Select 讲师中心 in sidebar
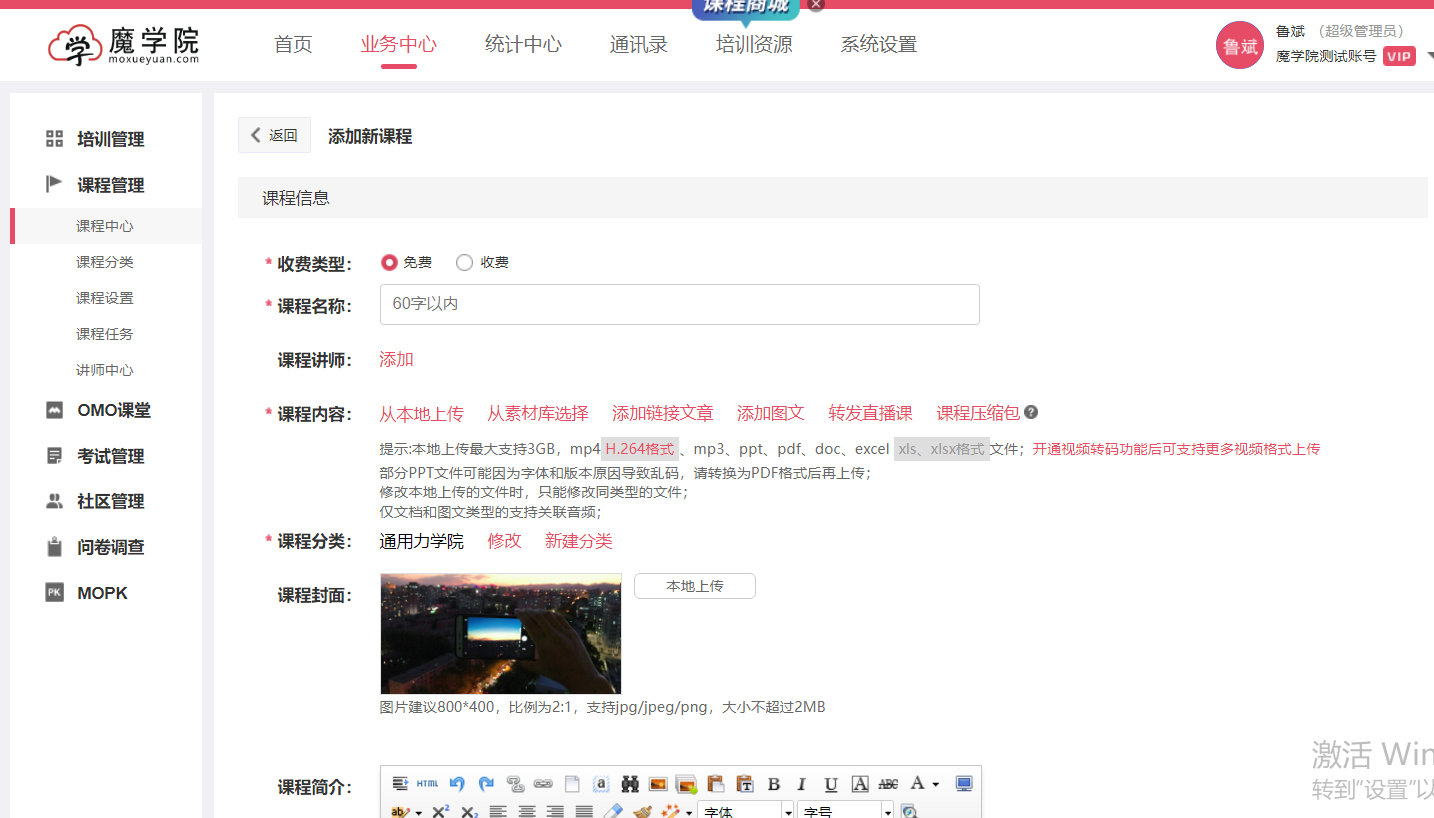Image resolution: width=1434 pixels, height=818 pixels. point(105,370)
